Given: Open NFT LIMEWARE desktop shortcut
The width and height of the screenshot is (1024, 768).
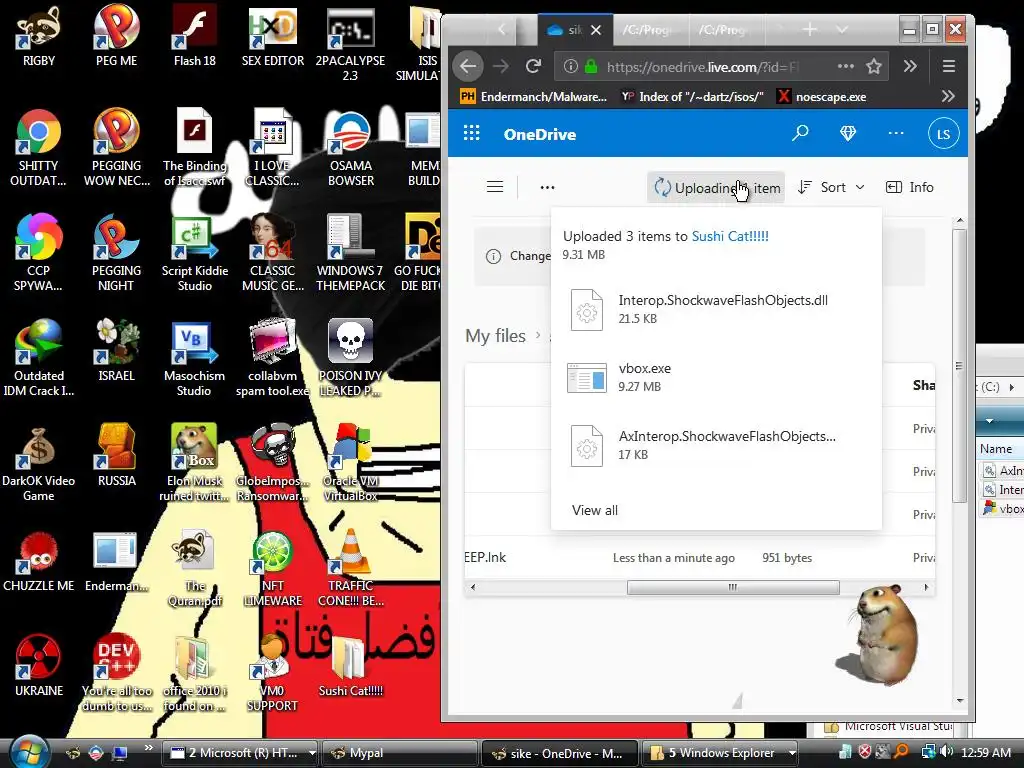Looking at the screenshot, I should pyautogui.click(x=272, y=569).
